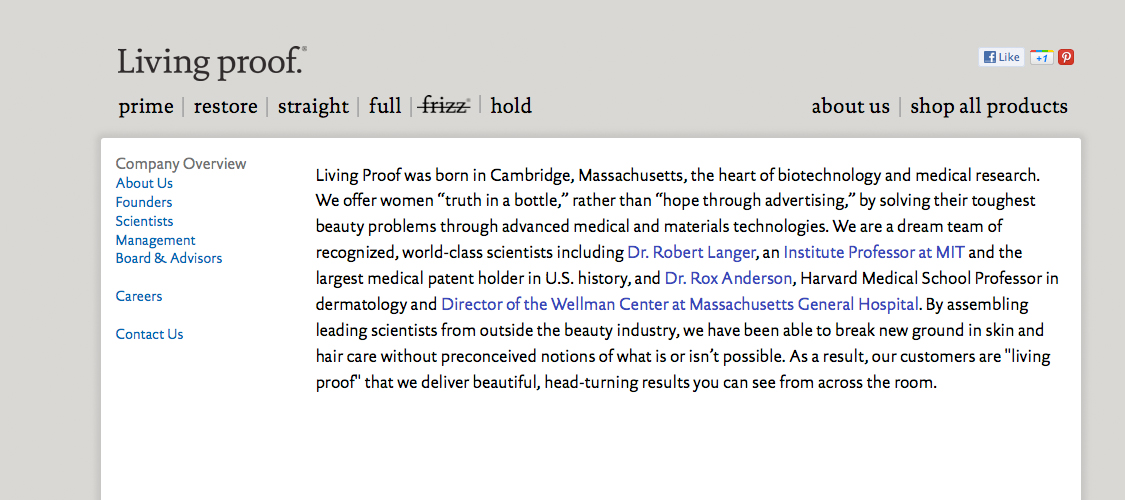Open the about us page
Viewport: 1125px width, 500px height.
coord(850,106)
